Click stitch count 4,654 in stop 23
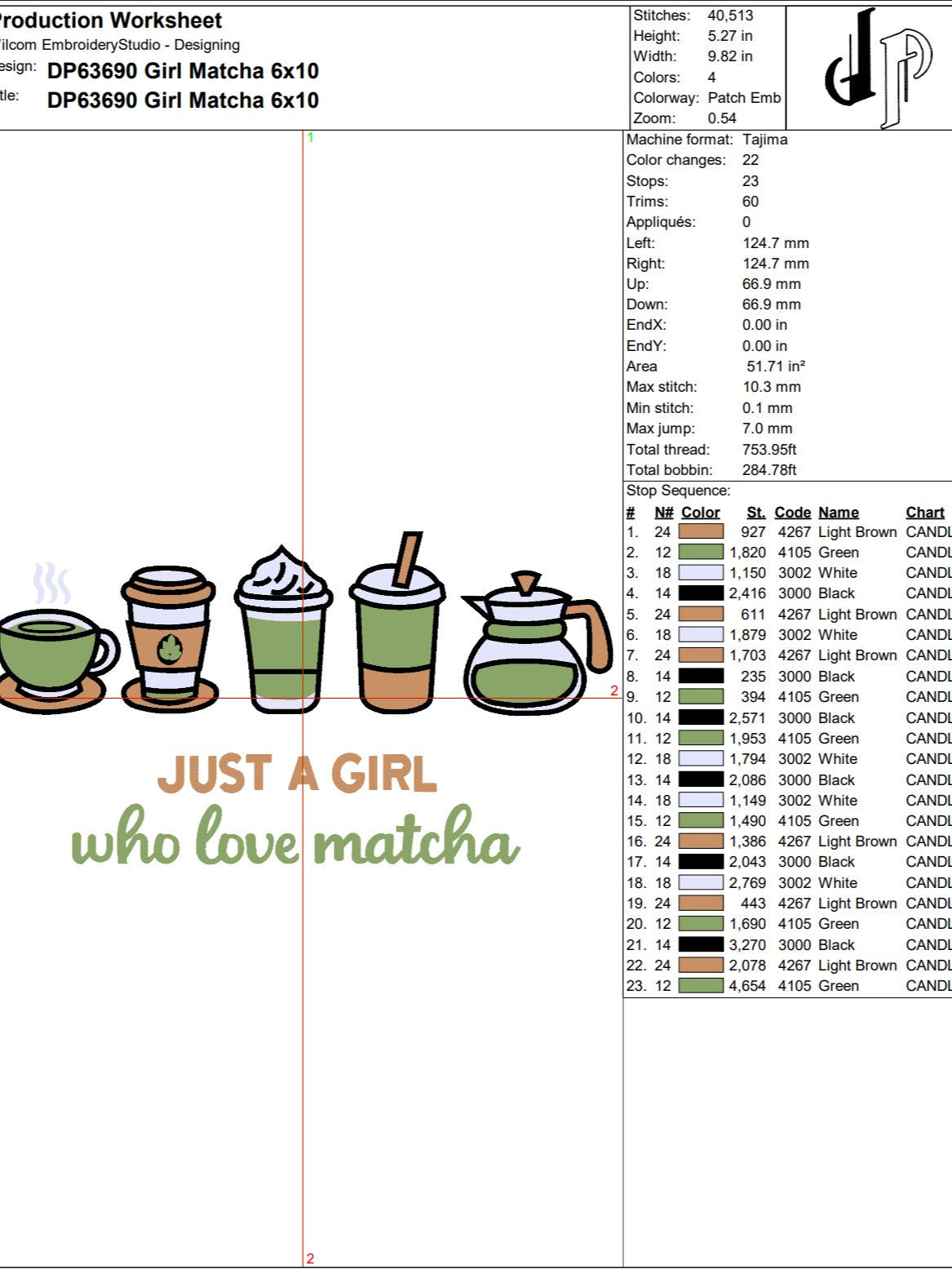Image resolution: width=952 pixels, height=1270 pixels. [x=747, y=985]
